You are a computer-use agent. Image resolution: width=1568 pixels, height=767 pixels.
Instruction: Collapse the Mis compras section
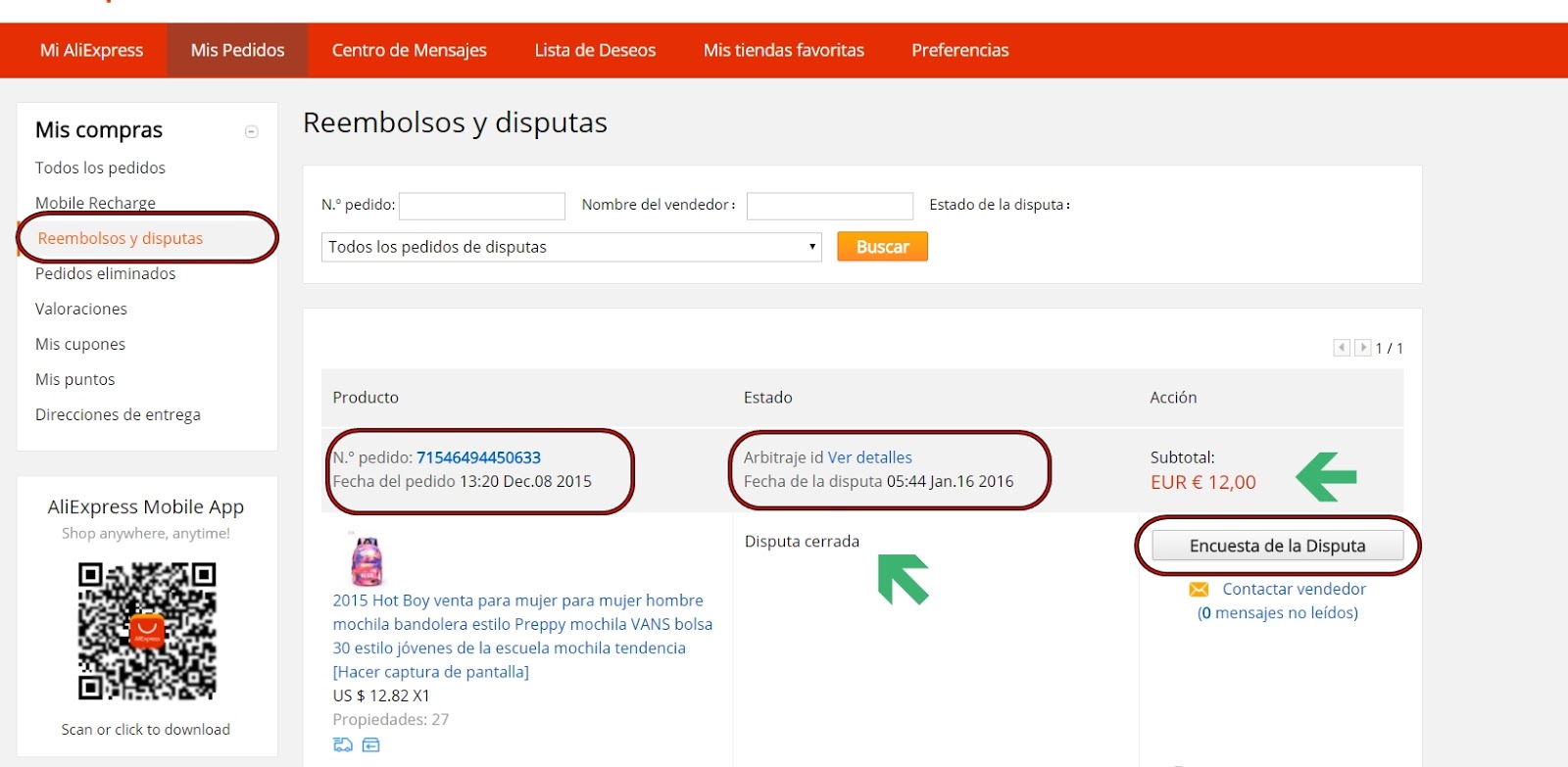tap(252, 131)
